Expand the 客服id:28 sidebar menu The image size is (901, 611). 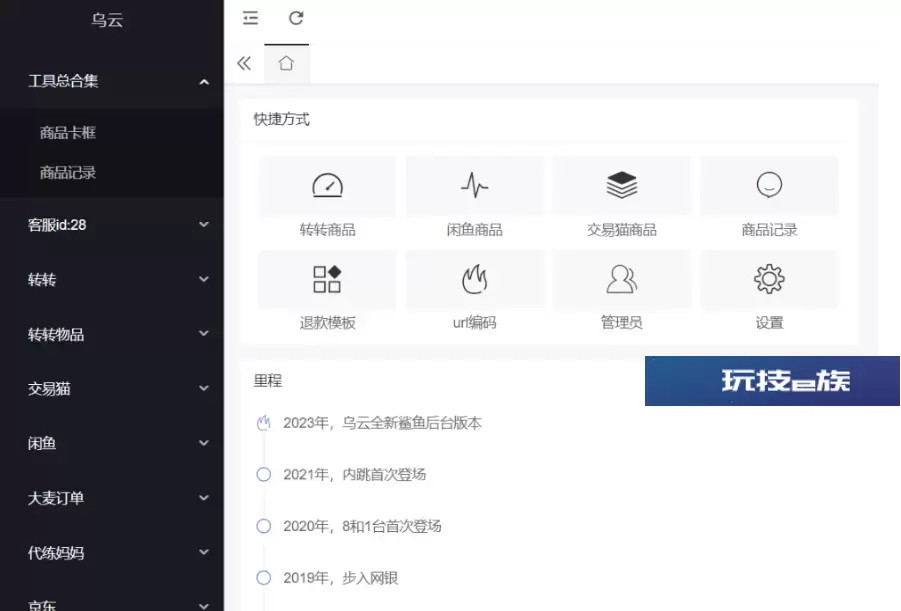tap(111, 225)
